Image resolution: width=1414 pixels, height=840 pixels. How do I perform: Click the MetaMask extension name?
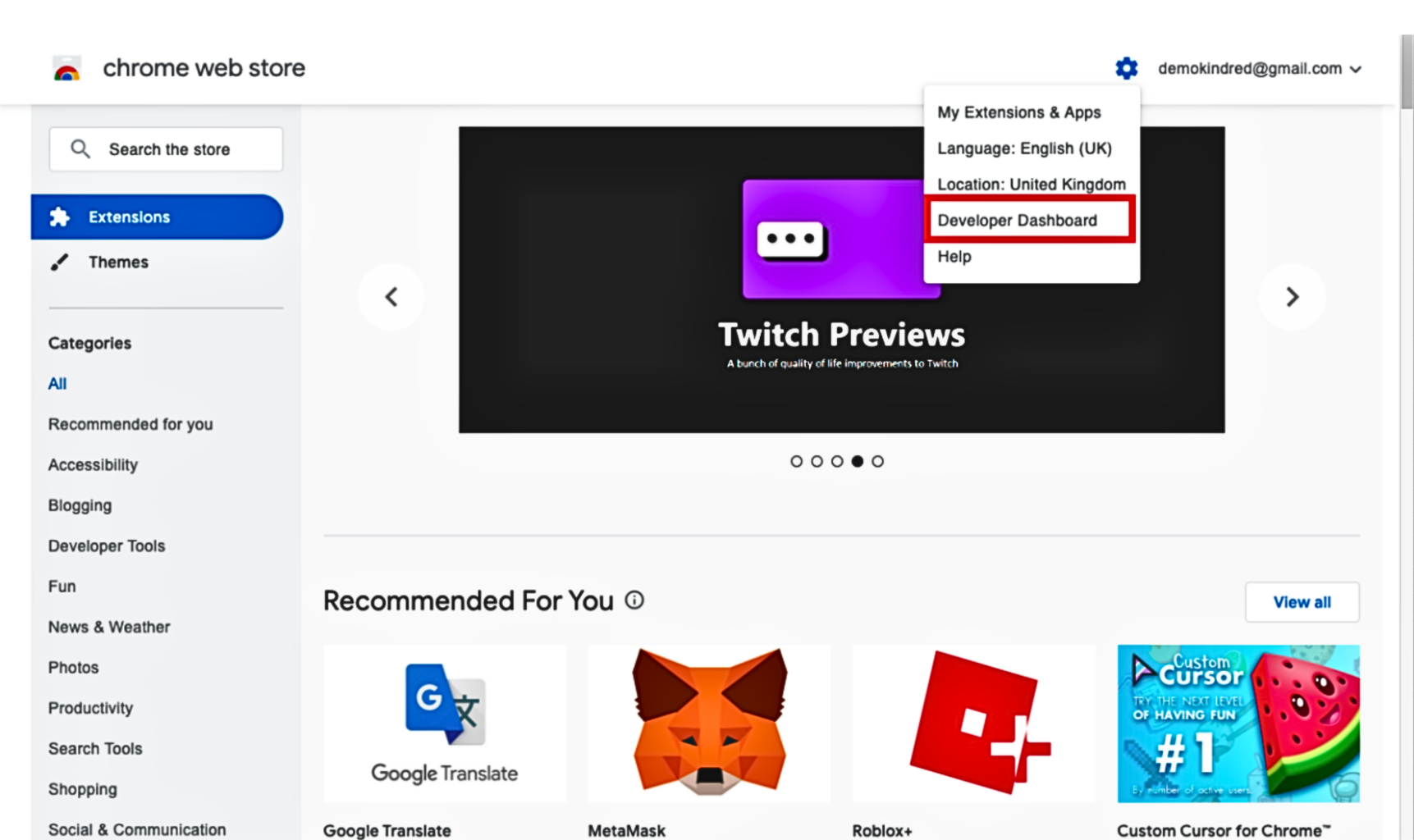coord(626,830)
